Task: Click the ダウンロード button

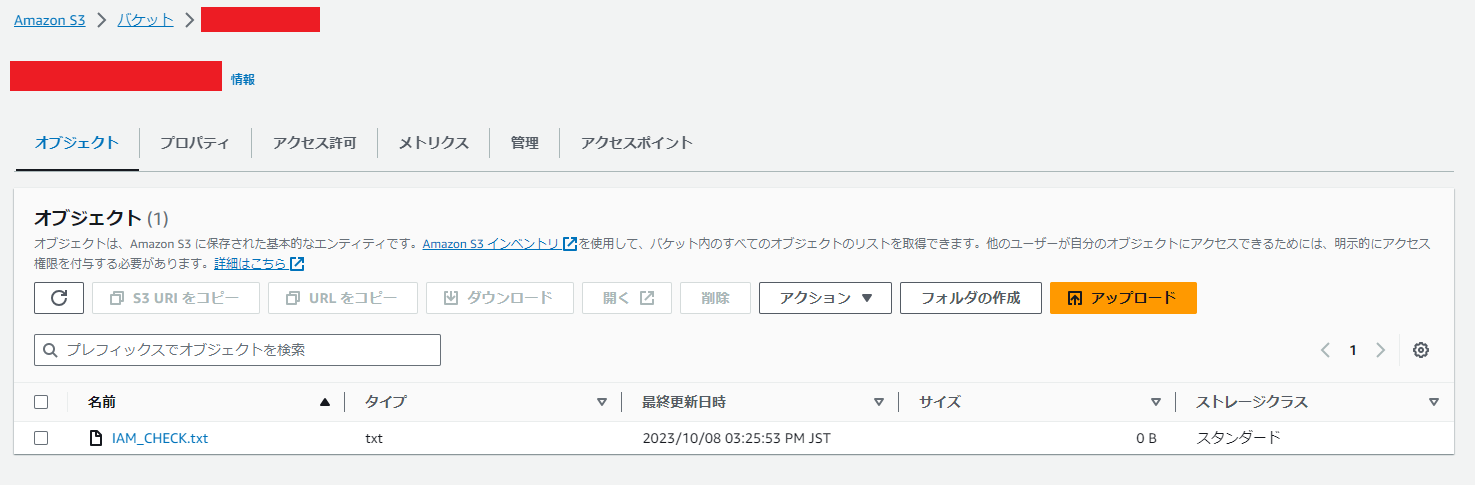Action: [500, 298]
